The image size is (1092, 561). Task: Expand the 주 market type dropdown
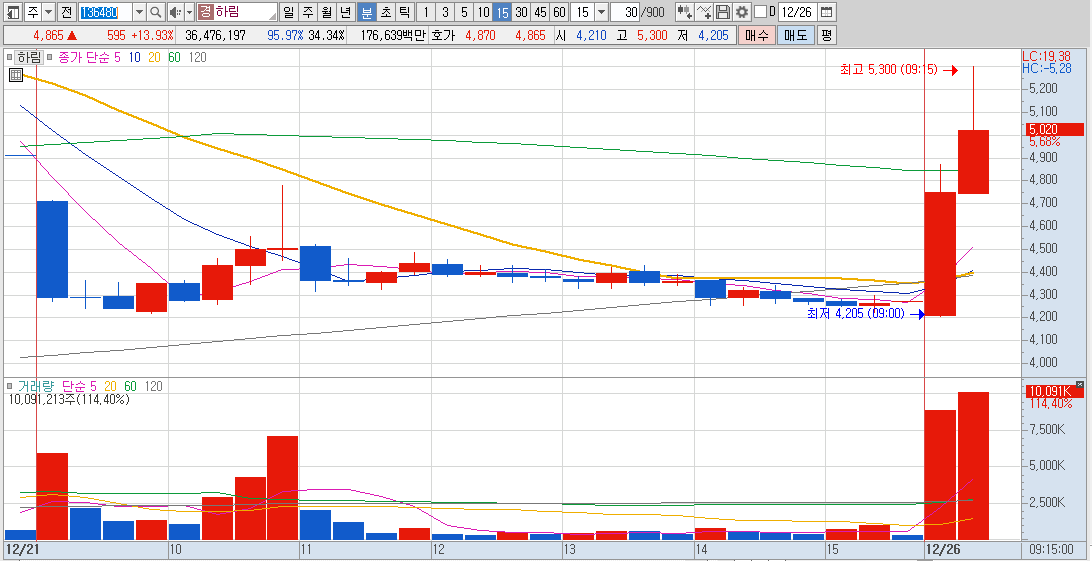tap(48, 12)
